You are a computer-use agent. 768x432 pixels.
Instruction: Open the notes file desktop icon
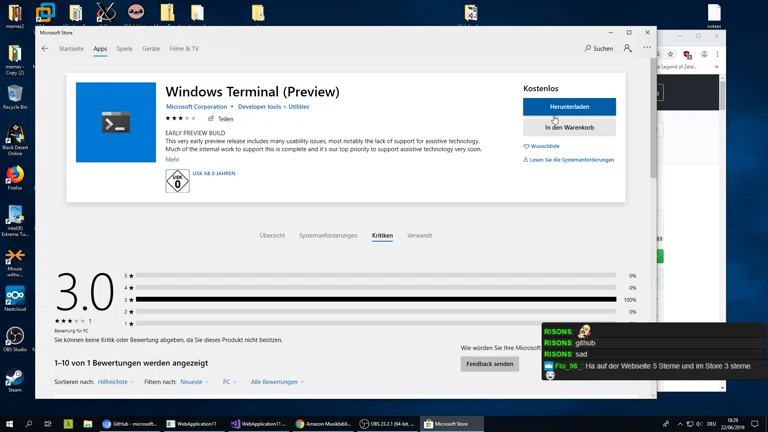pos(714,16)
